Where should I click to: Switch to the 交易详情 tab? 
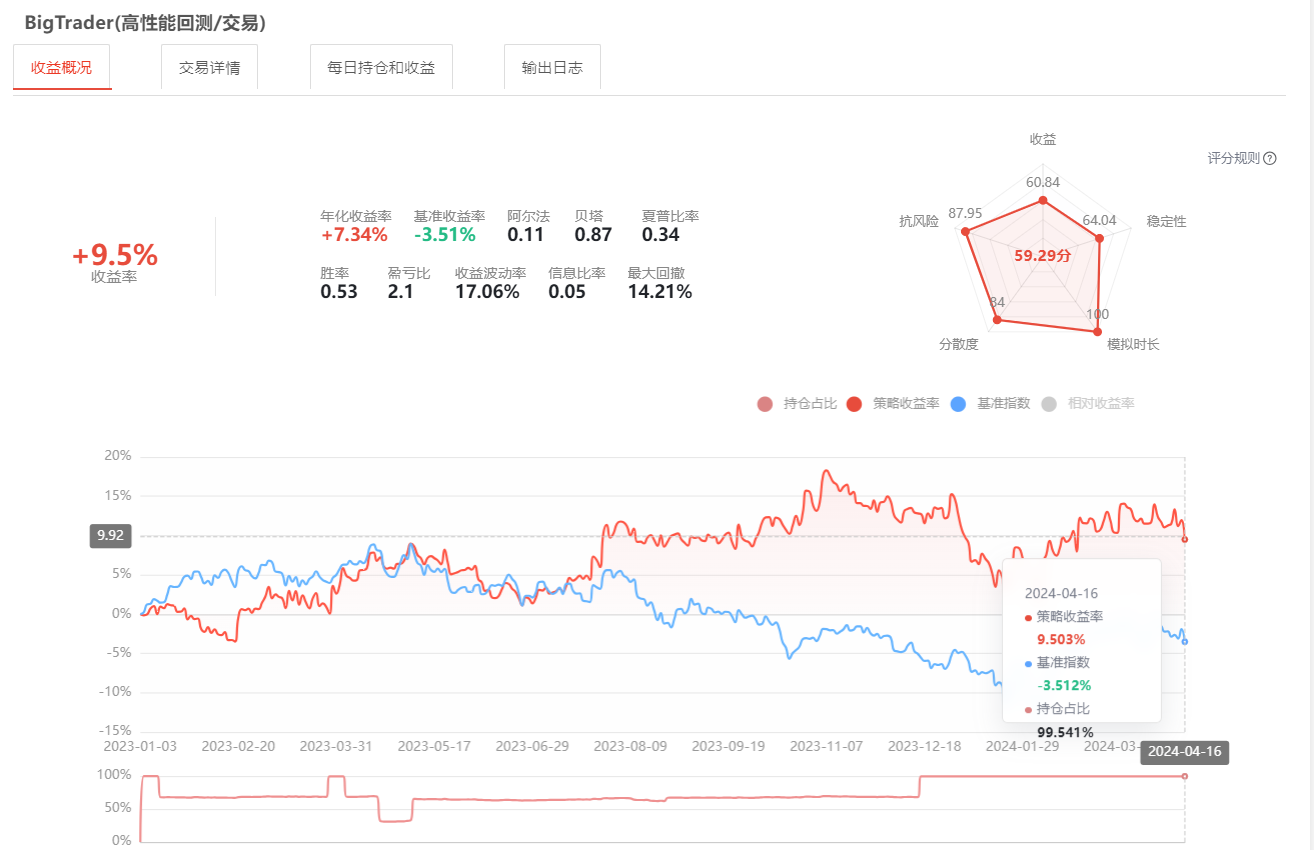point(209,68)
